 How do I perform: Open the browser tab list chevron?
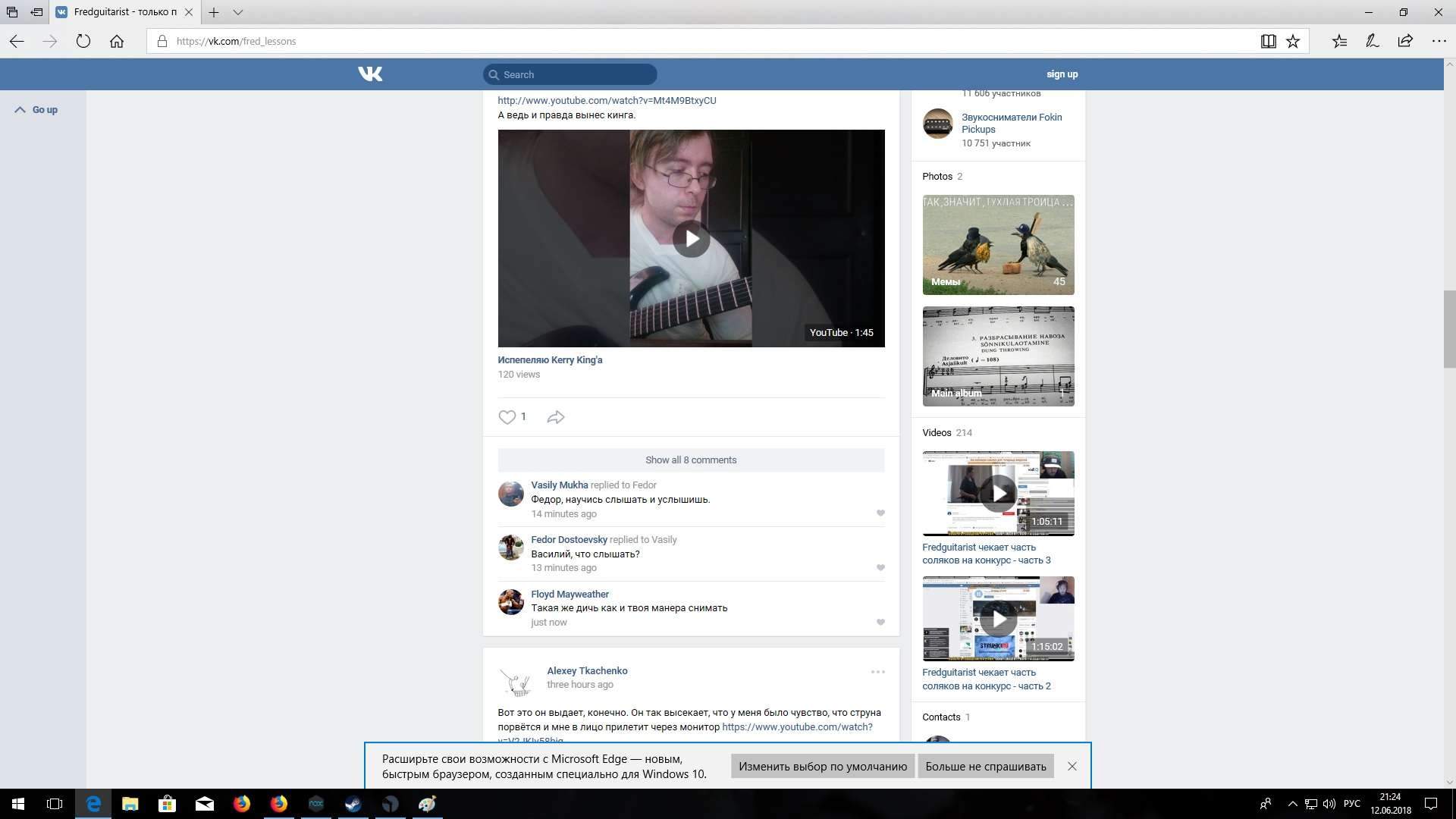(238, 12)
